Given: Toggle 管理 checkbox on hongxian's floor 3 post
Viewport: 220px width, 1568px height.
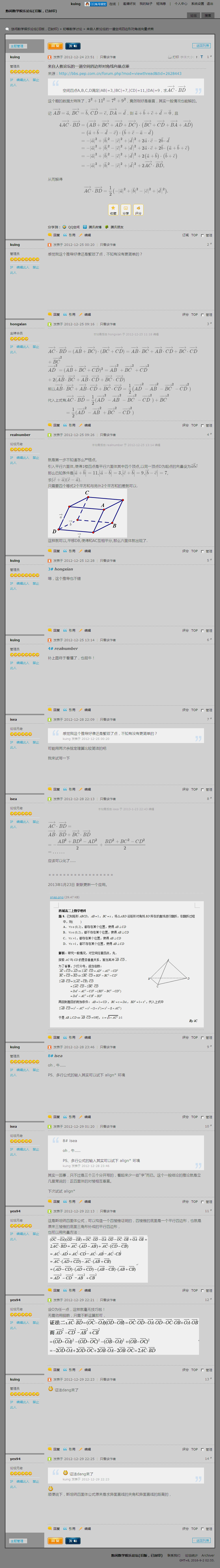Looking at the screenshot, I should pos(202,425).
